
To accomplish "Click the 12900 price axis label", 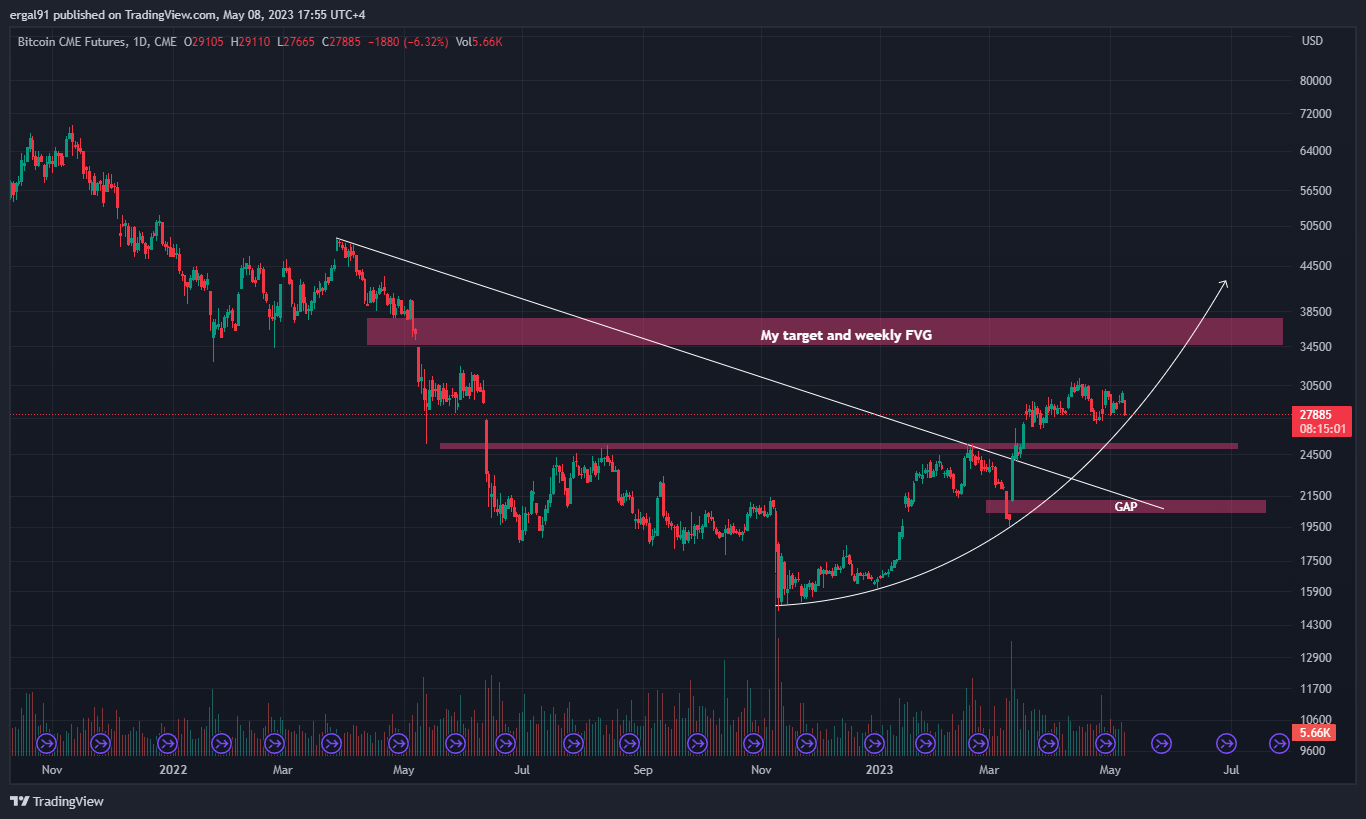I will coord(1316,657).
